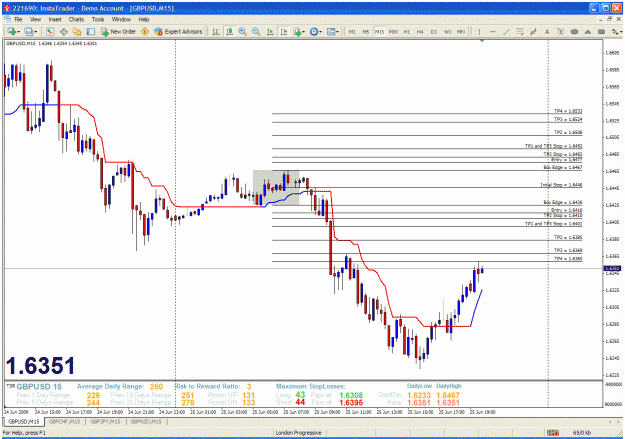Open the Help menu

(143, 19)
